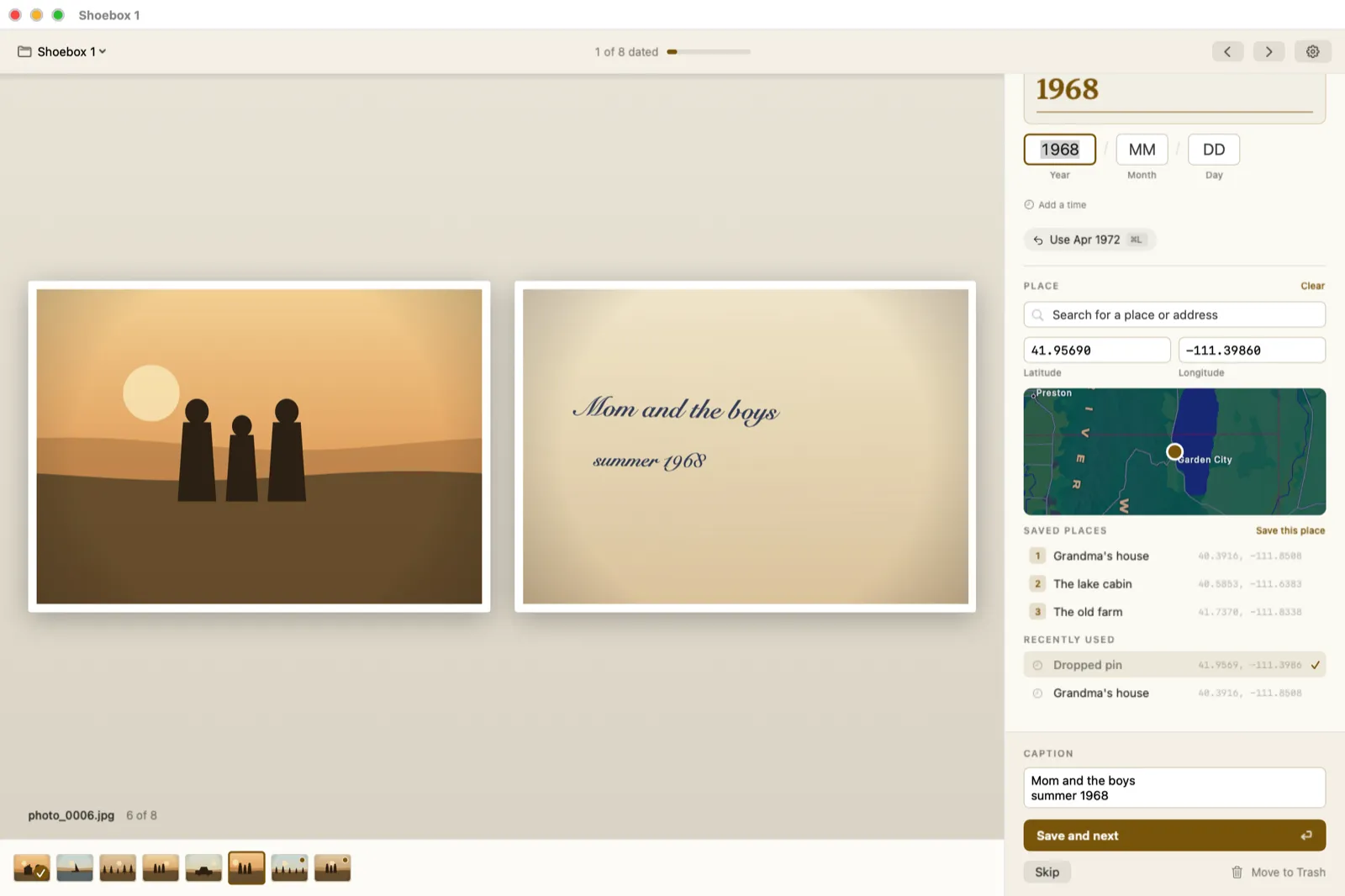The width and height of the screenshot is (1345, 896).
Task: Click the magnifier icon in place search
Action: tap(1038, 315)
